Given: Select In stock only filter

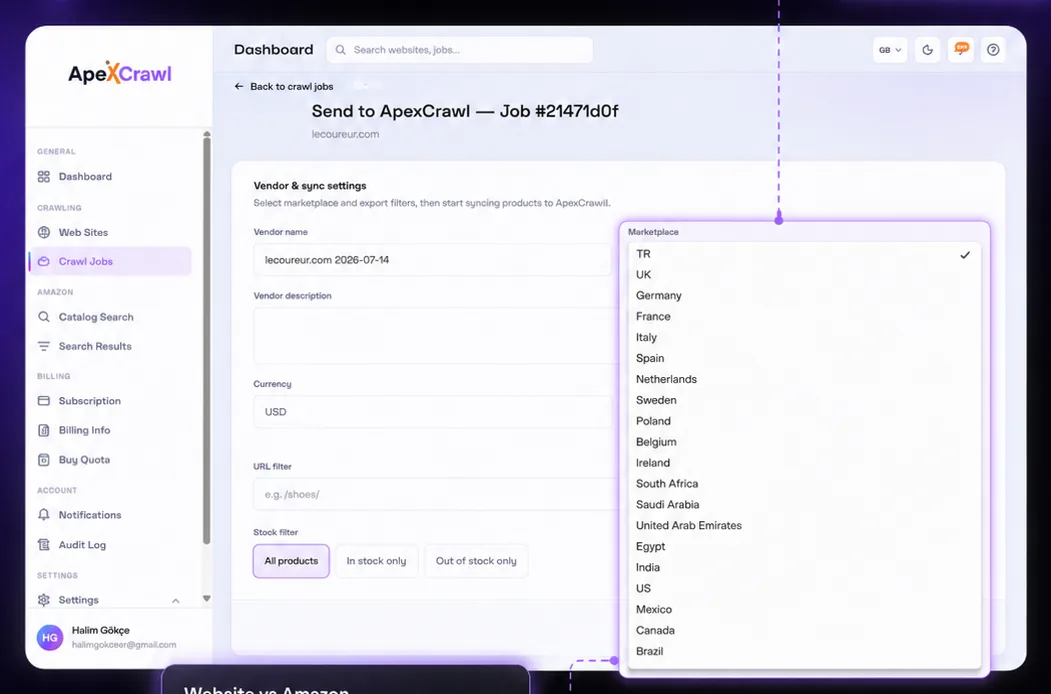Looking at the screenshot, I should [x=376, y=561].
